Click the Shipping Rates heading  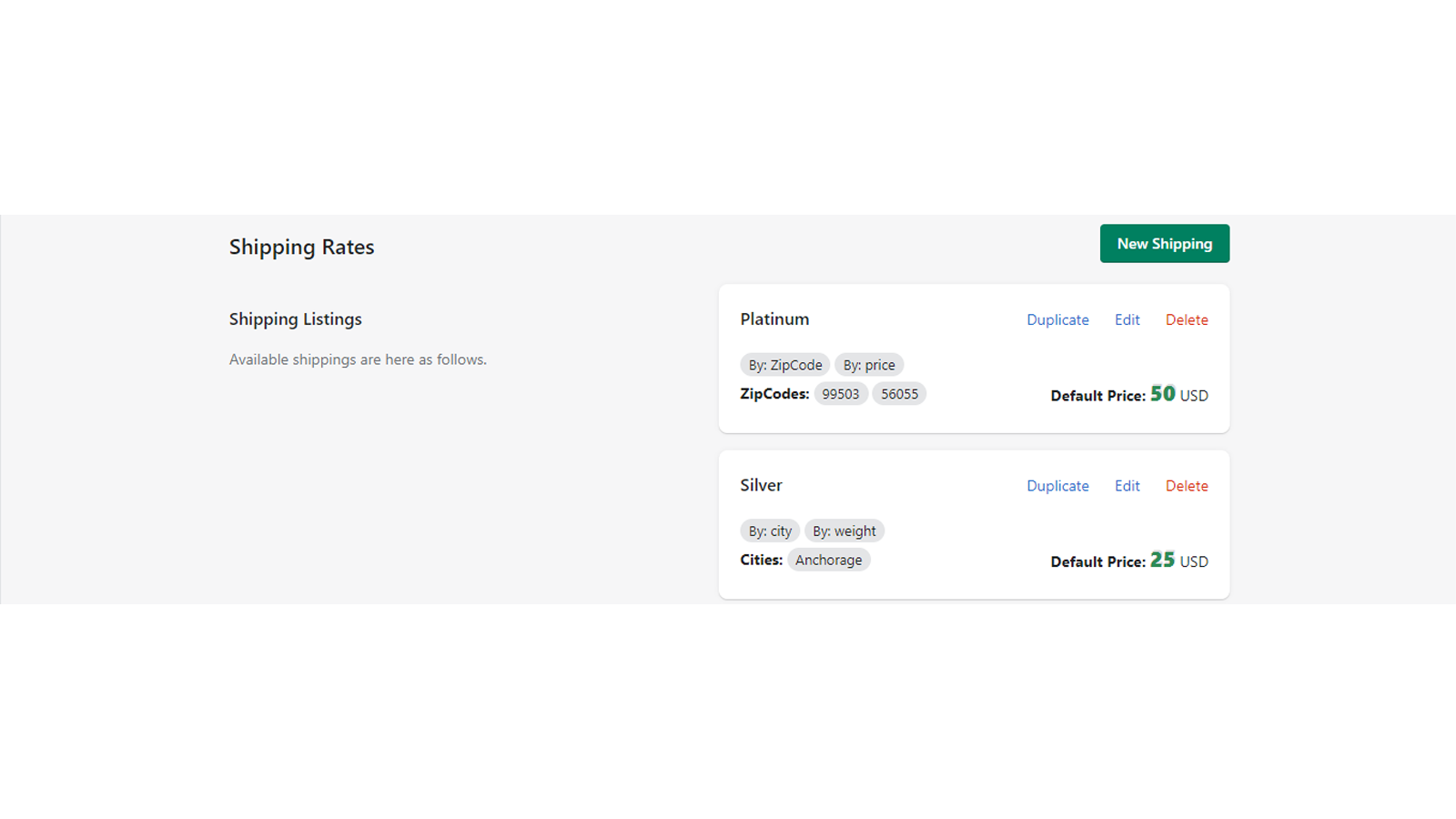(x=301, y=247)
